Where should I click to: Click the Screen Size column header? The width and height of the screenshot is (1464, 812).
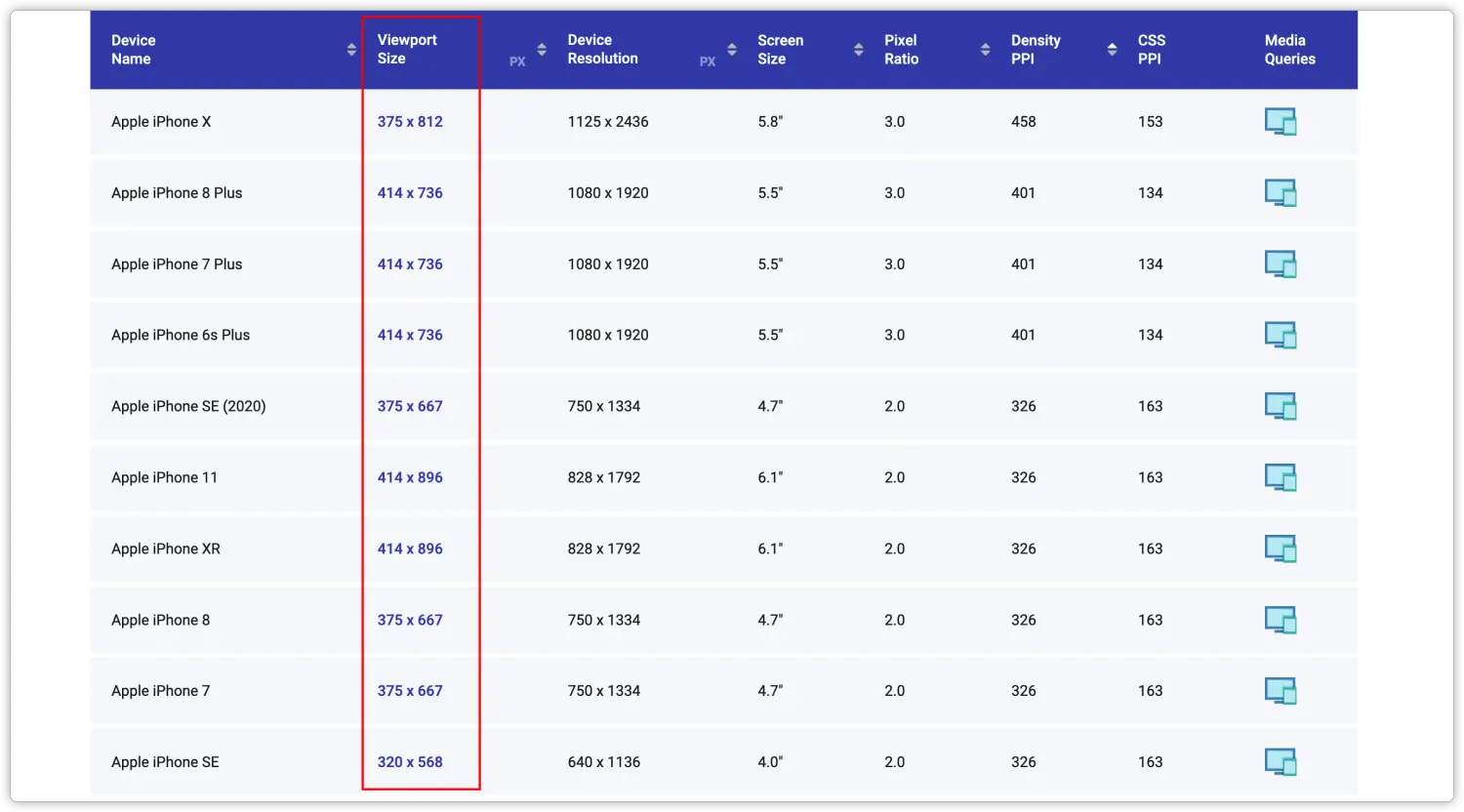(780, 50)
